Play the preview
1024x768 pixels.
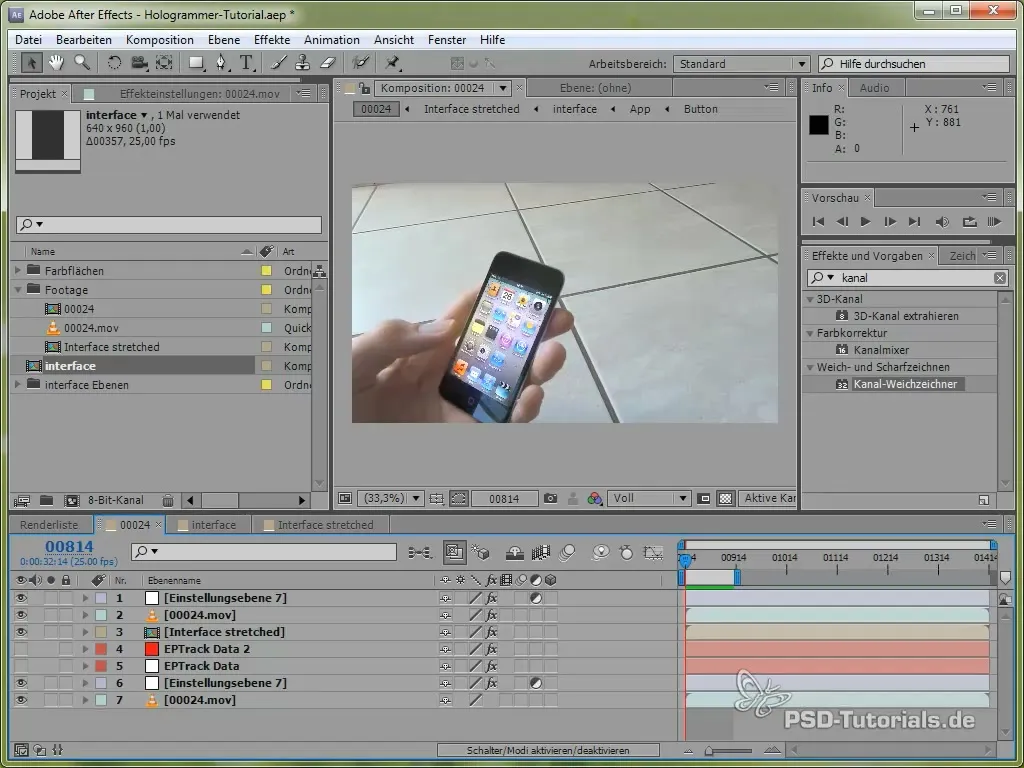point(865,221)
